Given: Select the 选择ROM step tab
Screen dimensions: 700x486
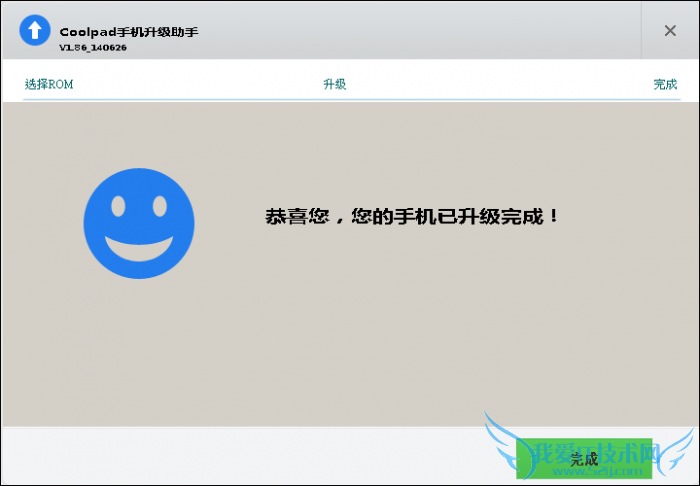Looking at the screenshot, I should tap(49, 84).
